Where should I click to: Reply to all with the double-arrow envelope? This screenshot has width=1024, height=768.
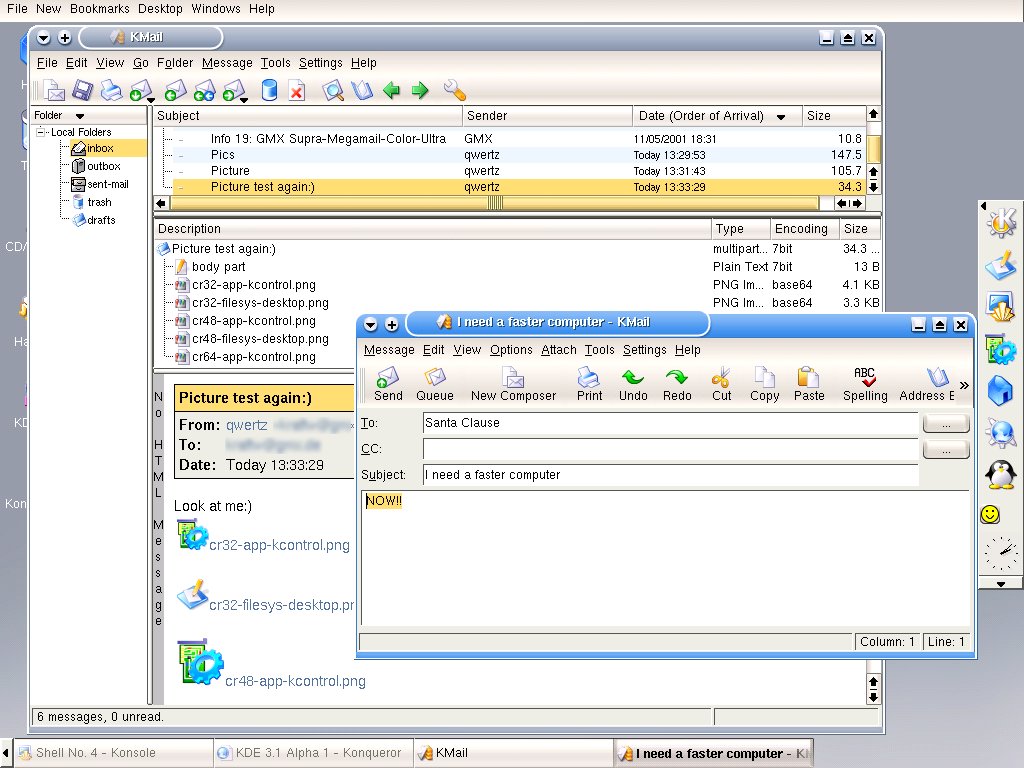point(204,90)
